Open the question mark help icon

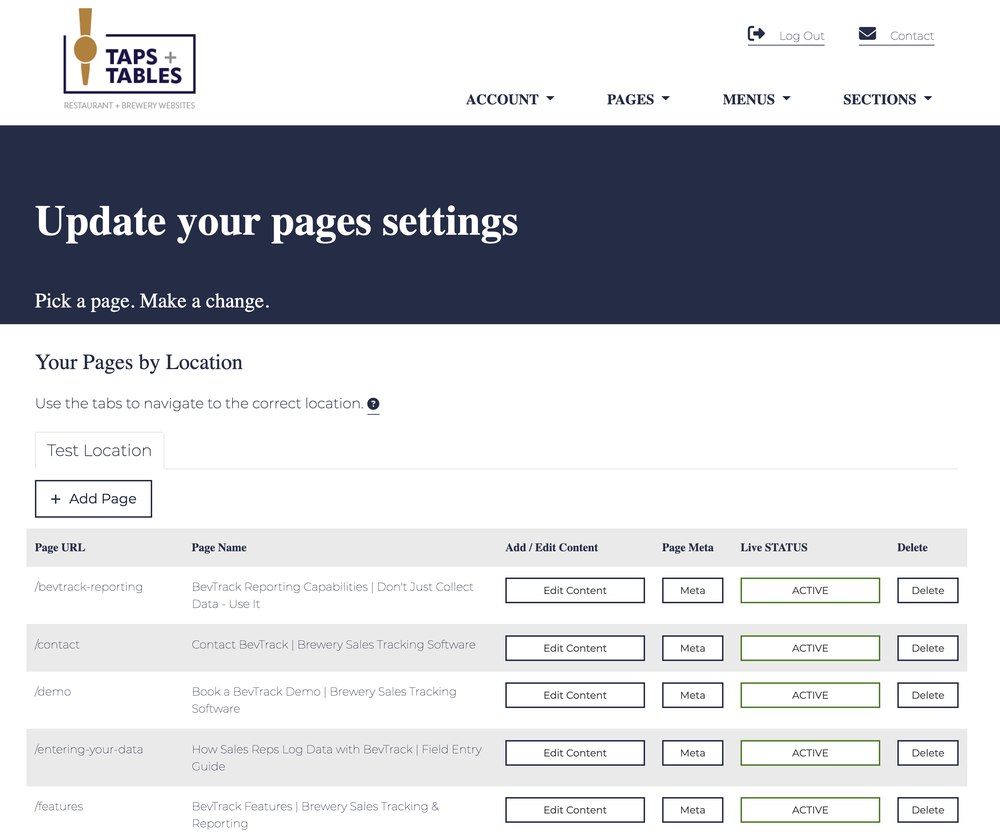point(373,404)
